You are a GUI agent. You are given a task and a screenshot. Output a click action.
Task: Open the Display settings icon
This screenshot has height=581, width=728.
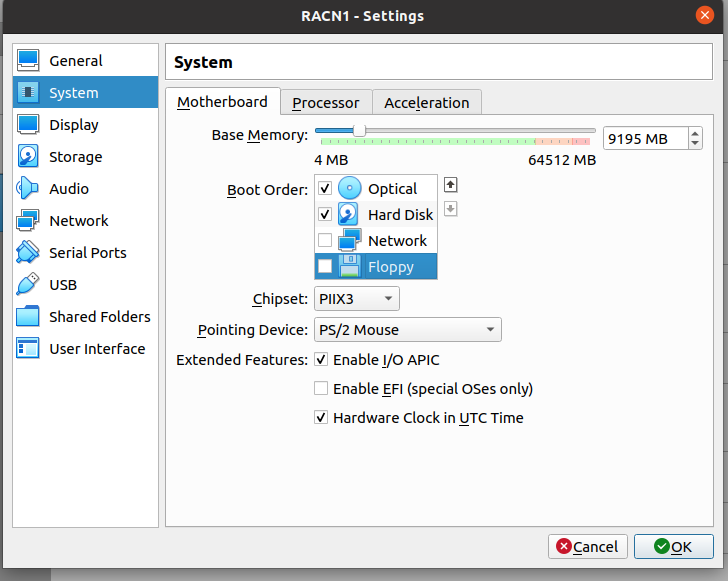28,124
